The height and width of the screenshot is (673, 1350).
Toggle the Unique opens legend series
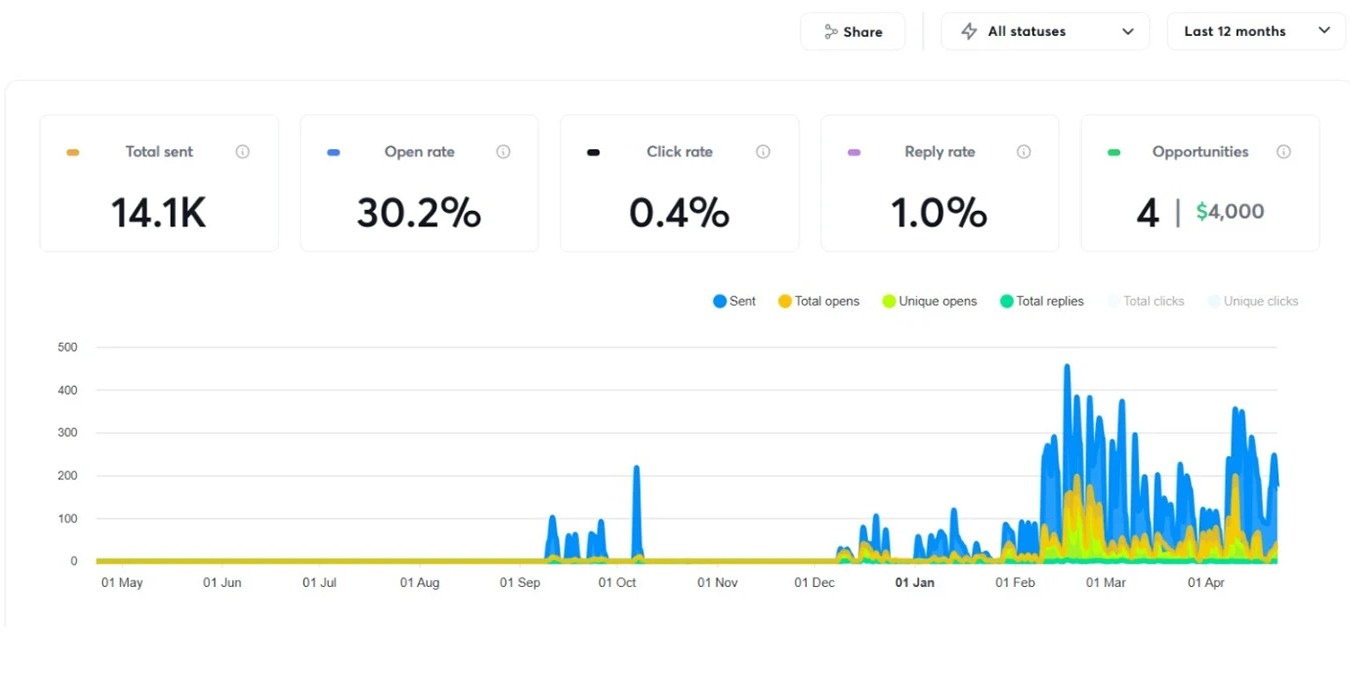[x=929, y=301]
